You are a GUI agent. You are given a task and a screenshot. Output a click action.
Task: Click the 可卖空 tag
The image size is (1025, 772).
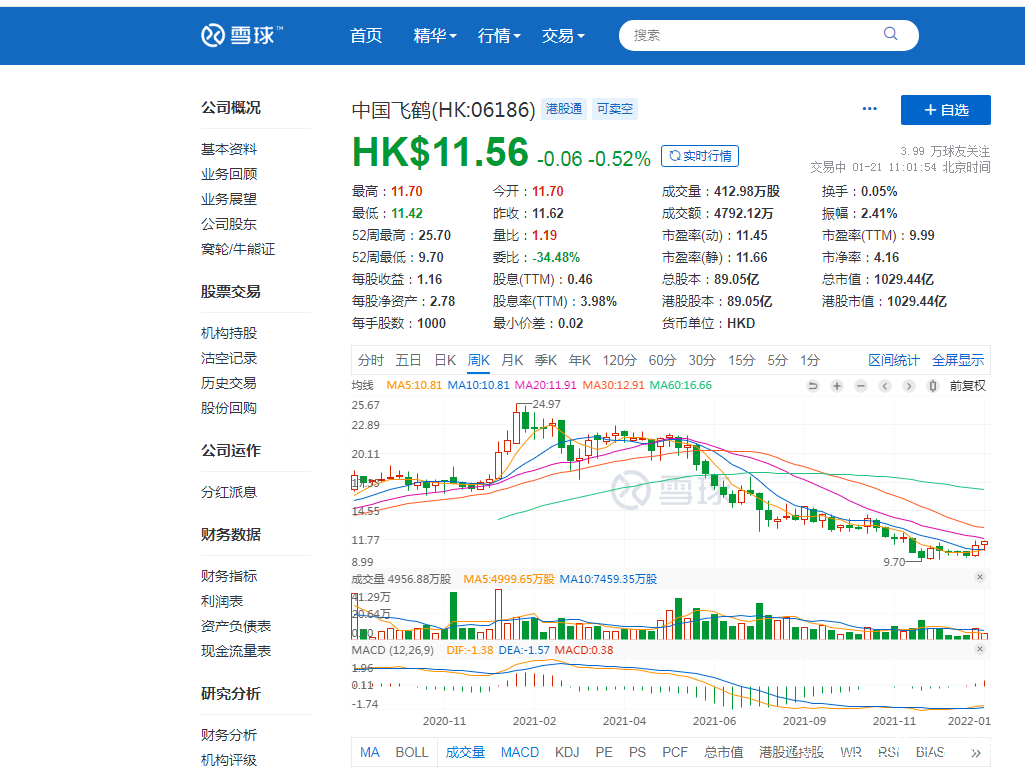coord(615,109)
